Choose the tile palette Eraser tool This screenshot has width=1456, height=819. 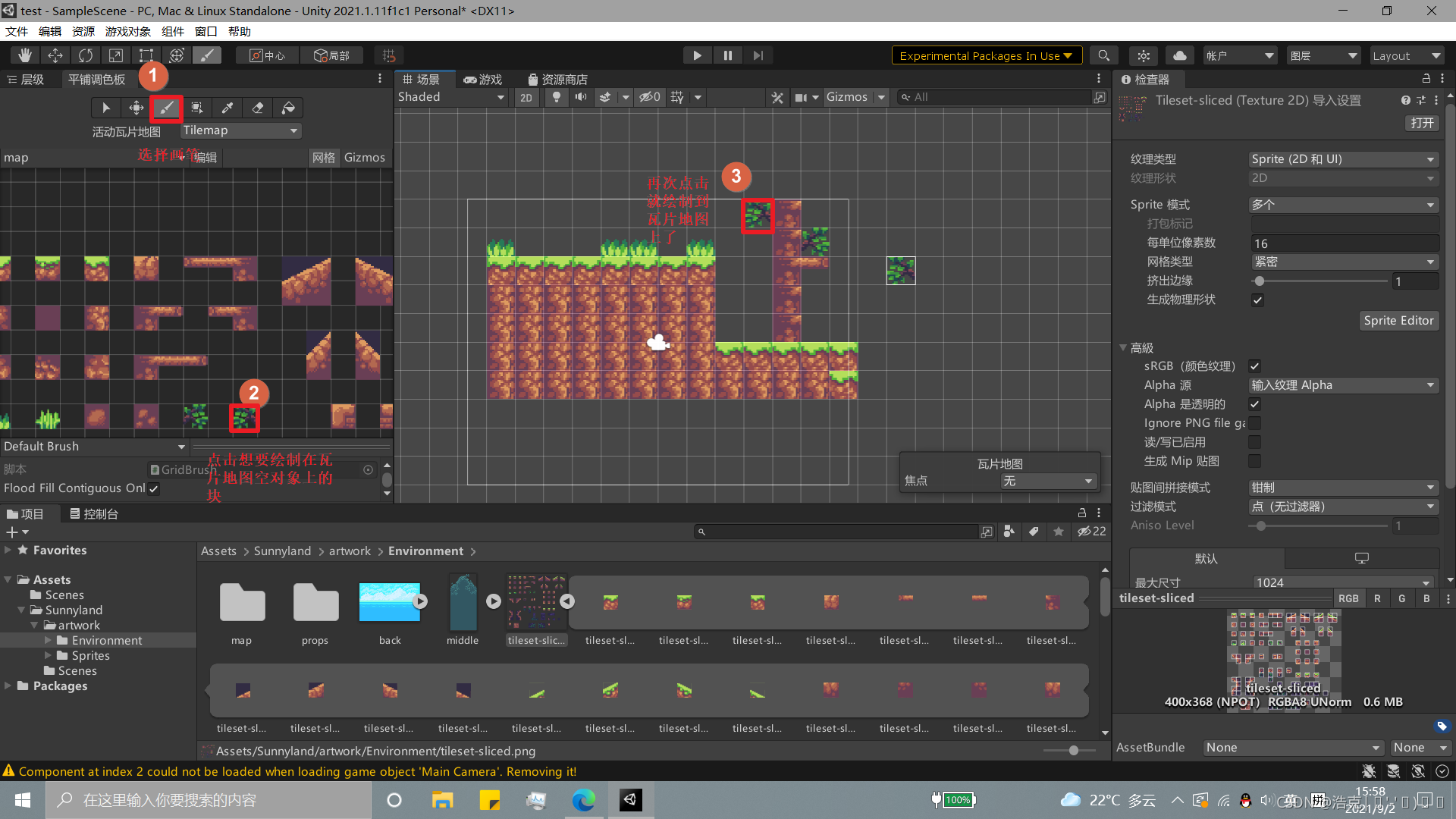tap(258, 108)
